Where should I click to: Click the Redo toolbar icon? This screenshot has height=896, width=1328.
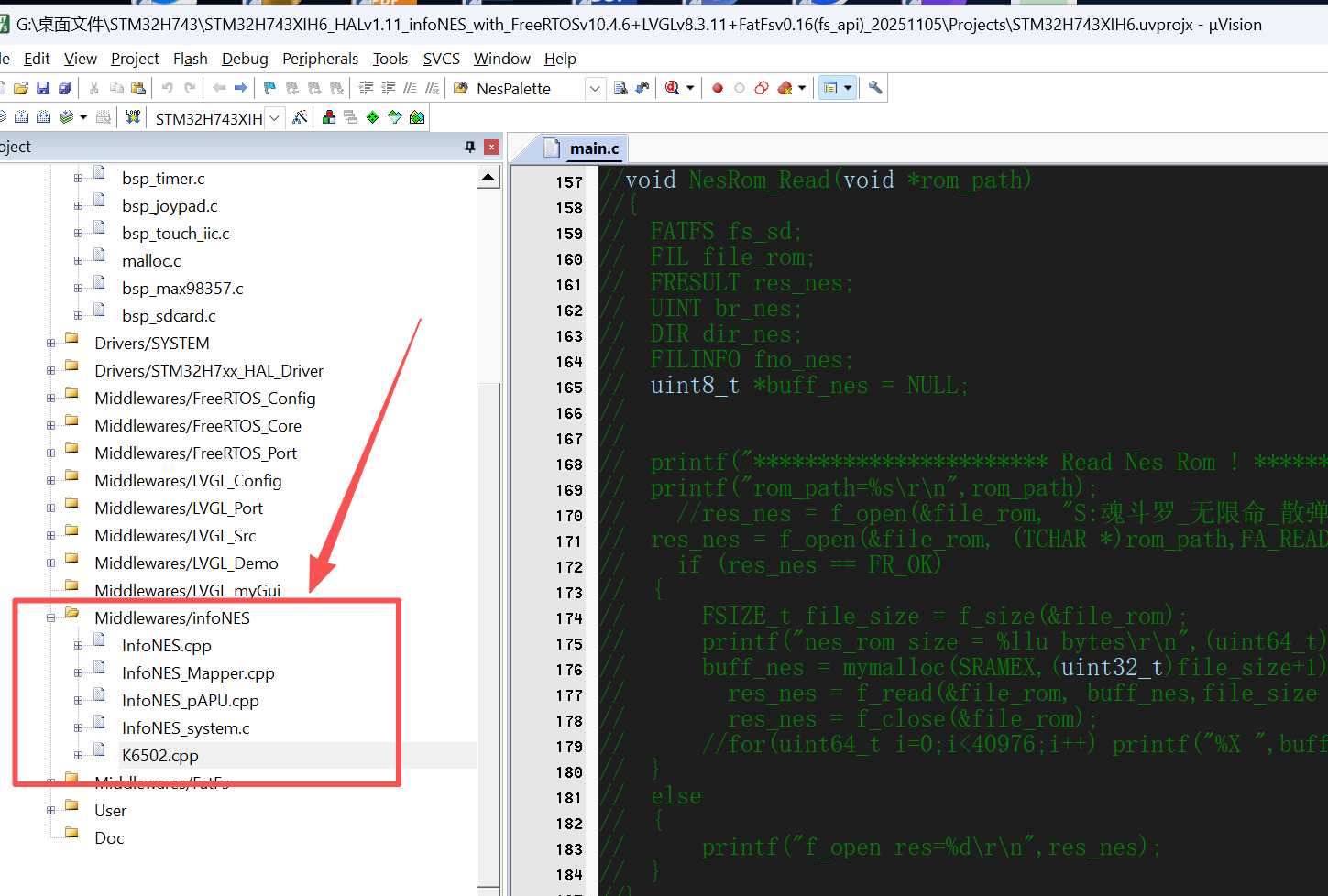point(190,88)
